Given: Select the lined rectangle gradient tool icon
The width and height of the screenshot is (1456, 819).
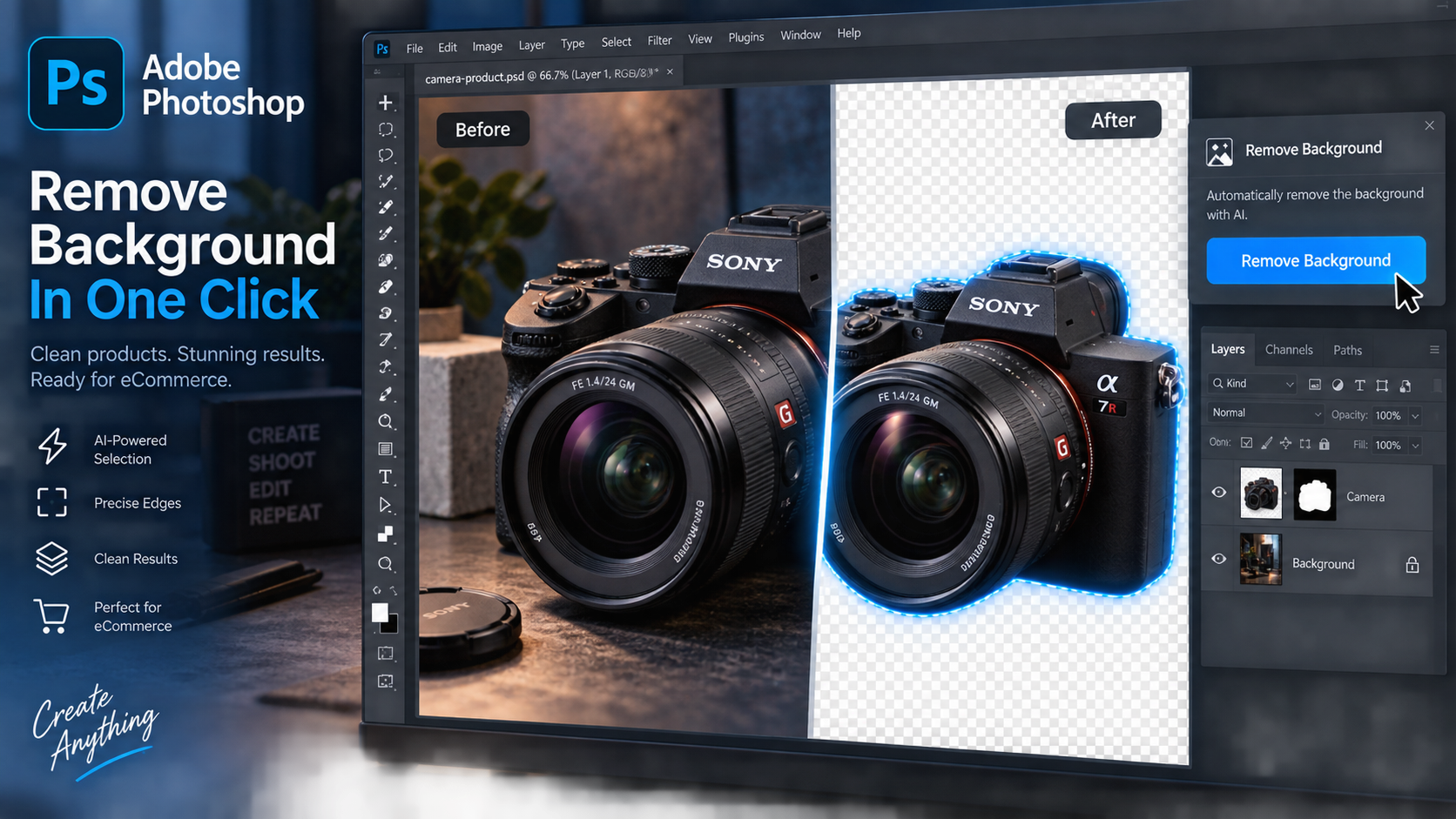Looking at the screenshot, I should pyautogui.click(x=385, y=449).
